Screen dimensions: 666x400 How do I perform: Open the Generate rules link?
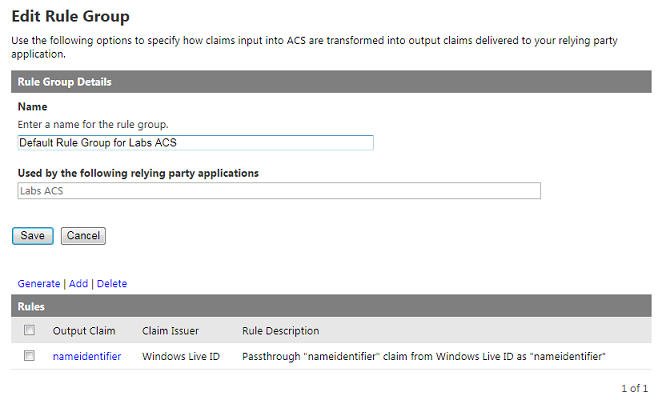tap(39, 284)
